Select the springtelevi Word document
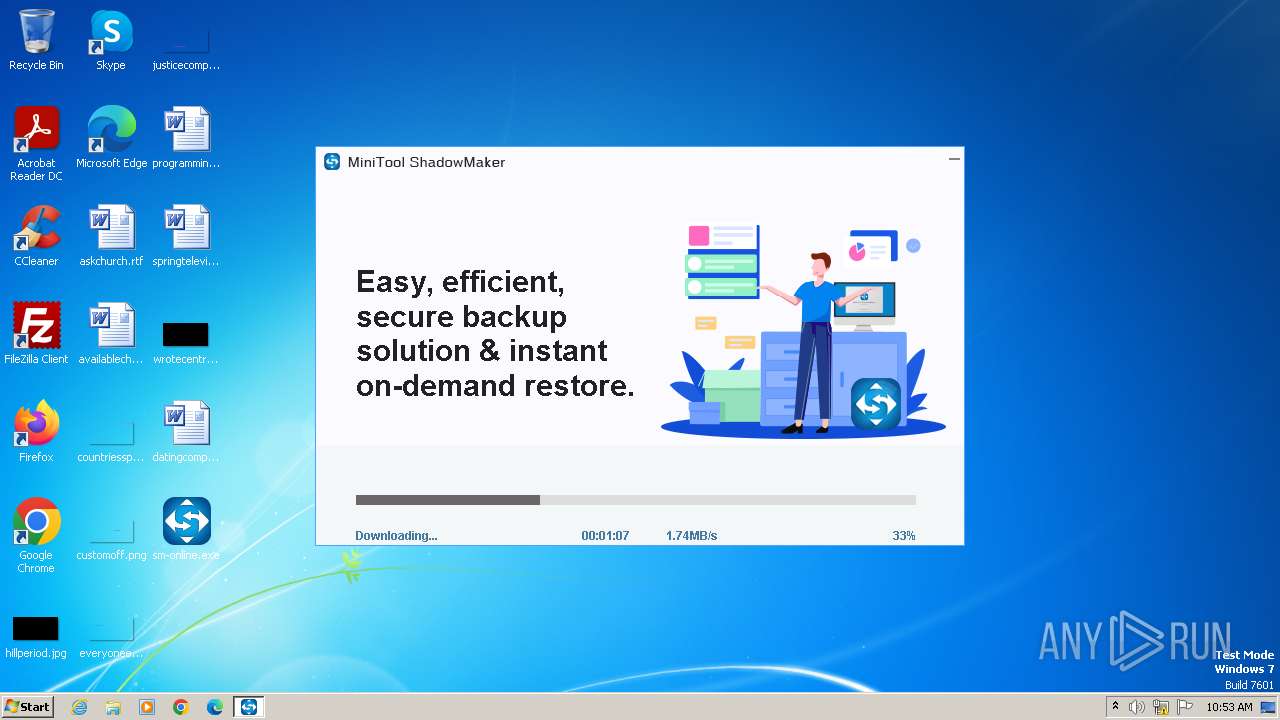Image resolution: width=1280 pixels, height=720 pixels. 186,236
